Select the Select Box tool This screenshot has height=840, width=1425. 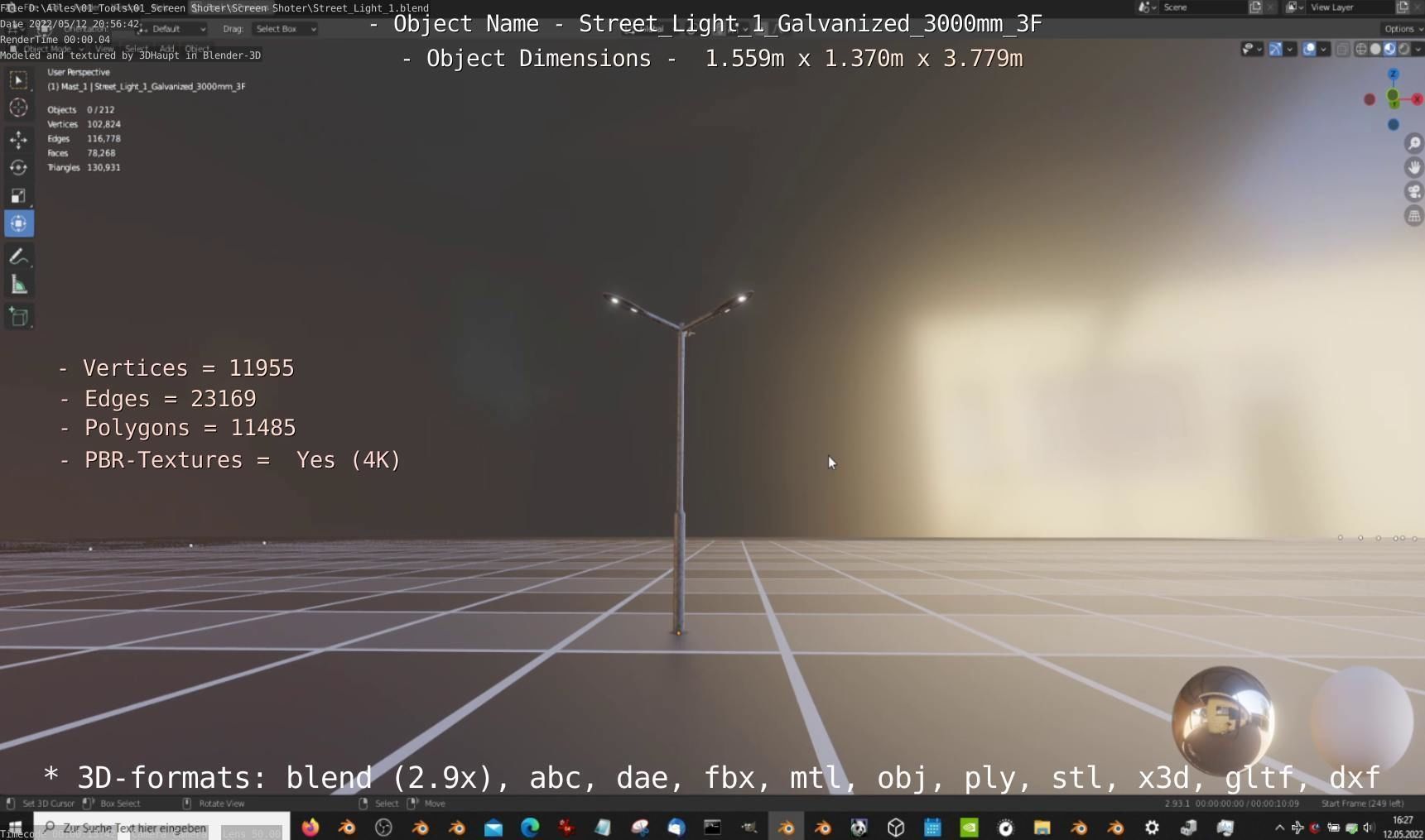(18, 80)
